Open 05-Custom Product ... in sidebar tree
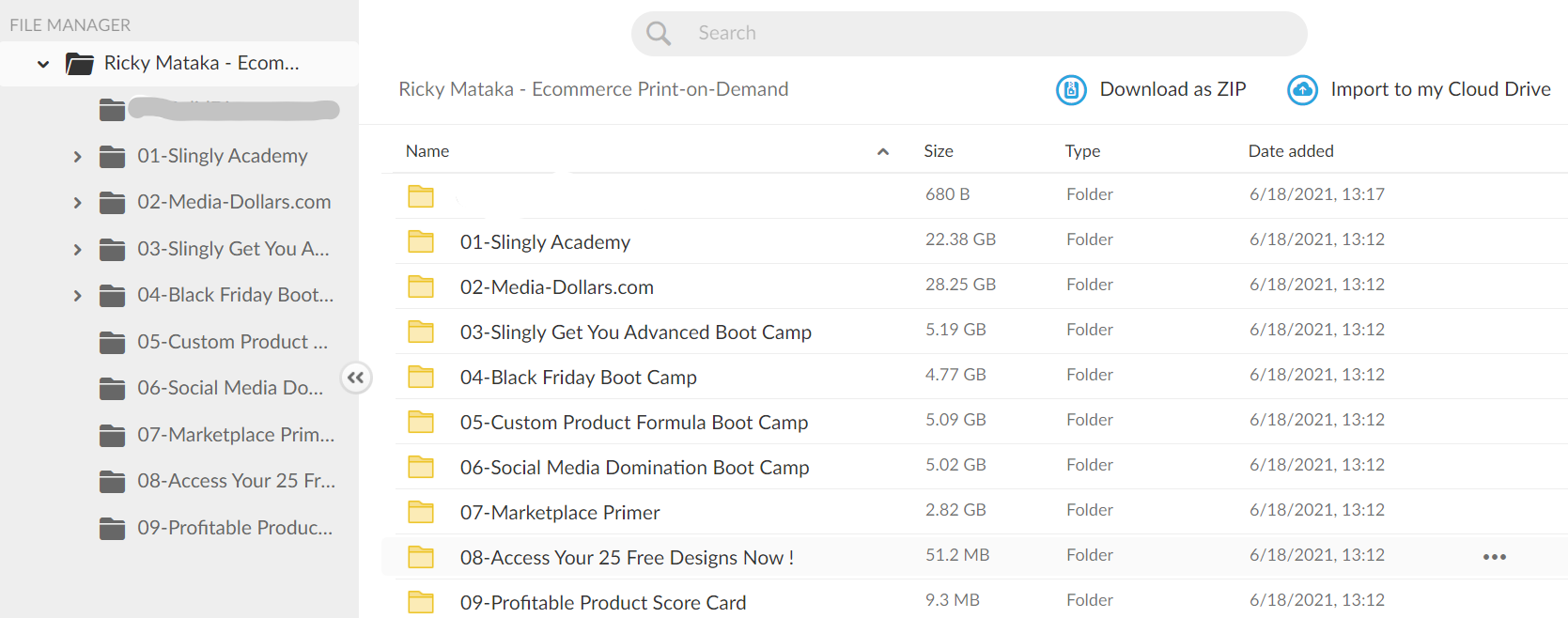The height and width of the screenshot is (618, 1568). click(232, 342)
